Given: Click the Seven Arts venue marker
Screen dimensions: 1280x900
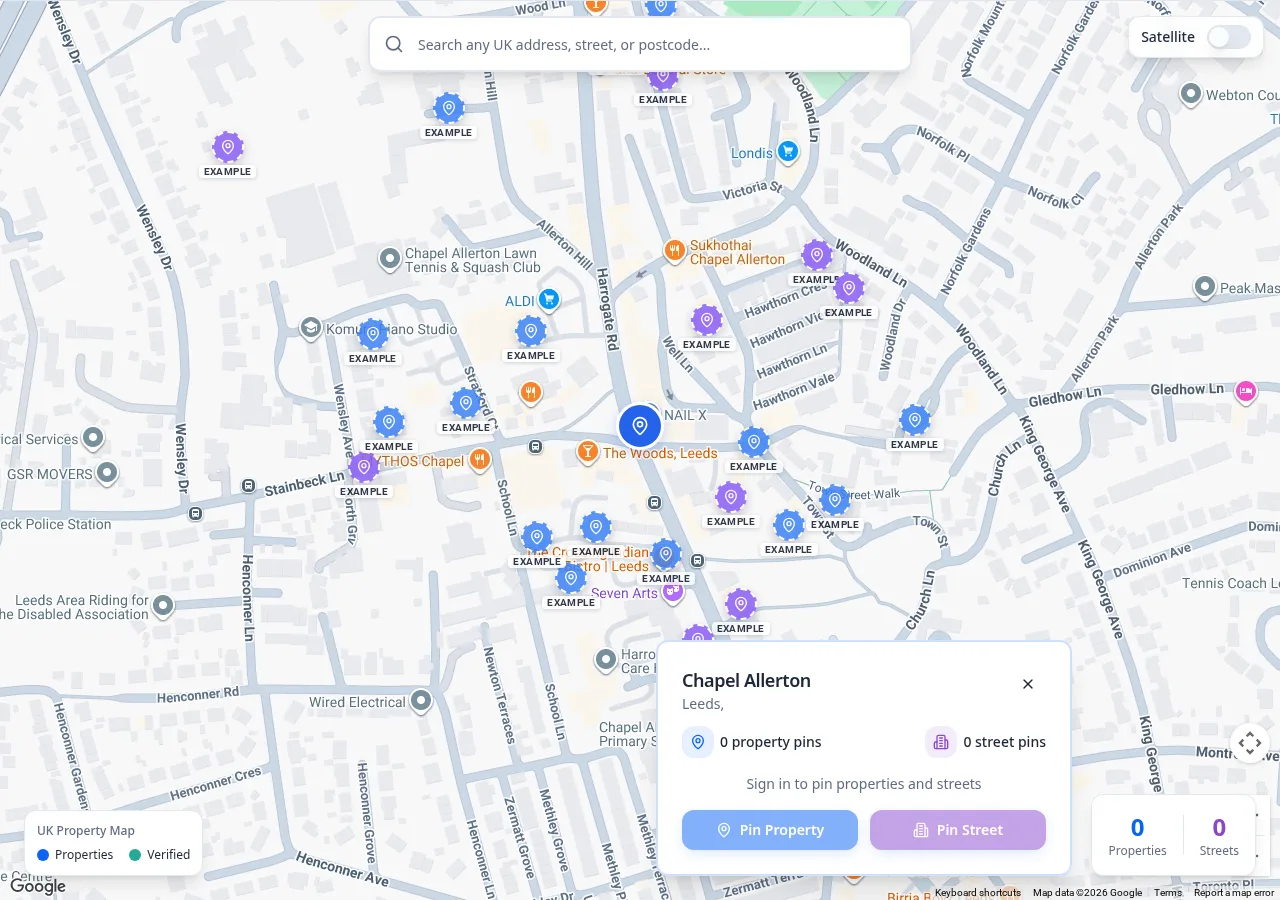Looking at the screenshot, I should [673, 593].
